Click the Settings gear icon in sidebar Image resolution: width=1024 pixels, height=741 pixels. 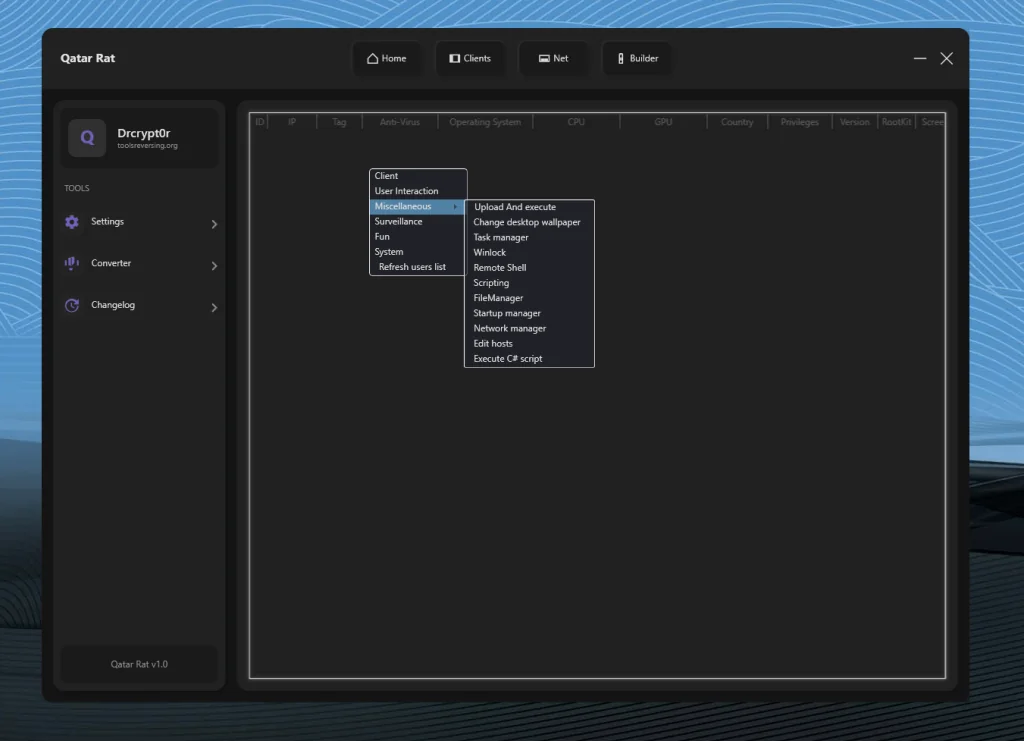pos(72,222)
